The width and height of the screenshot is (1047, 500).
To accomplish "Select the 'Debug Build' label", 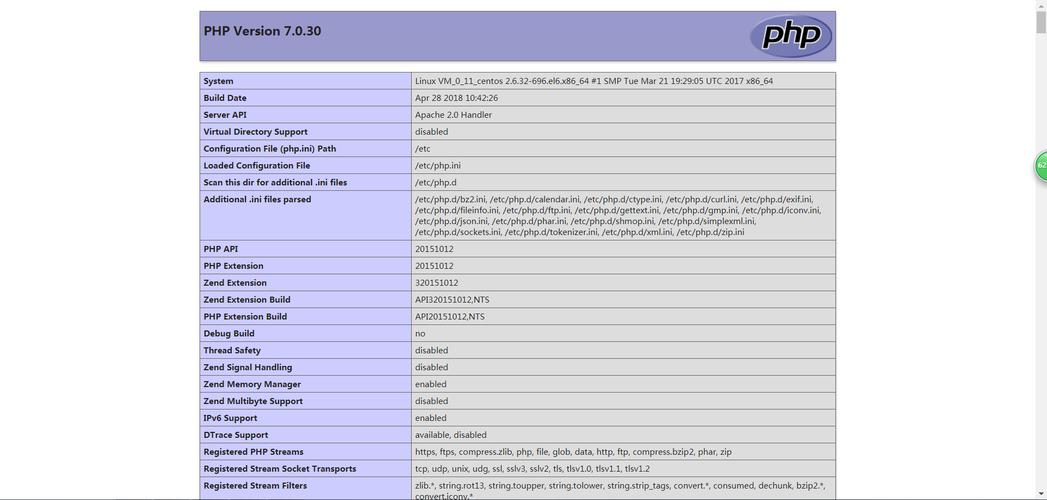I will (229, 333).
